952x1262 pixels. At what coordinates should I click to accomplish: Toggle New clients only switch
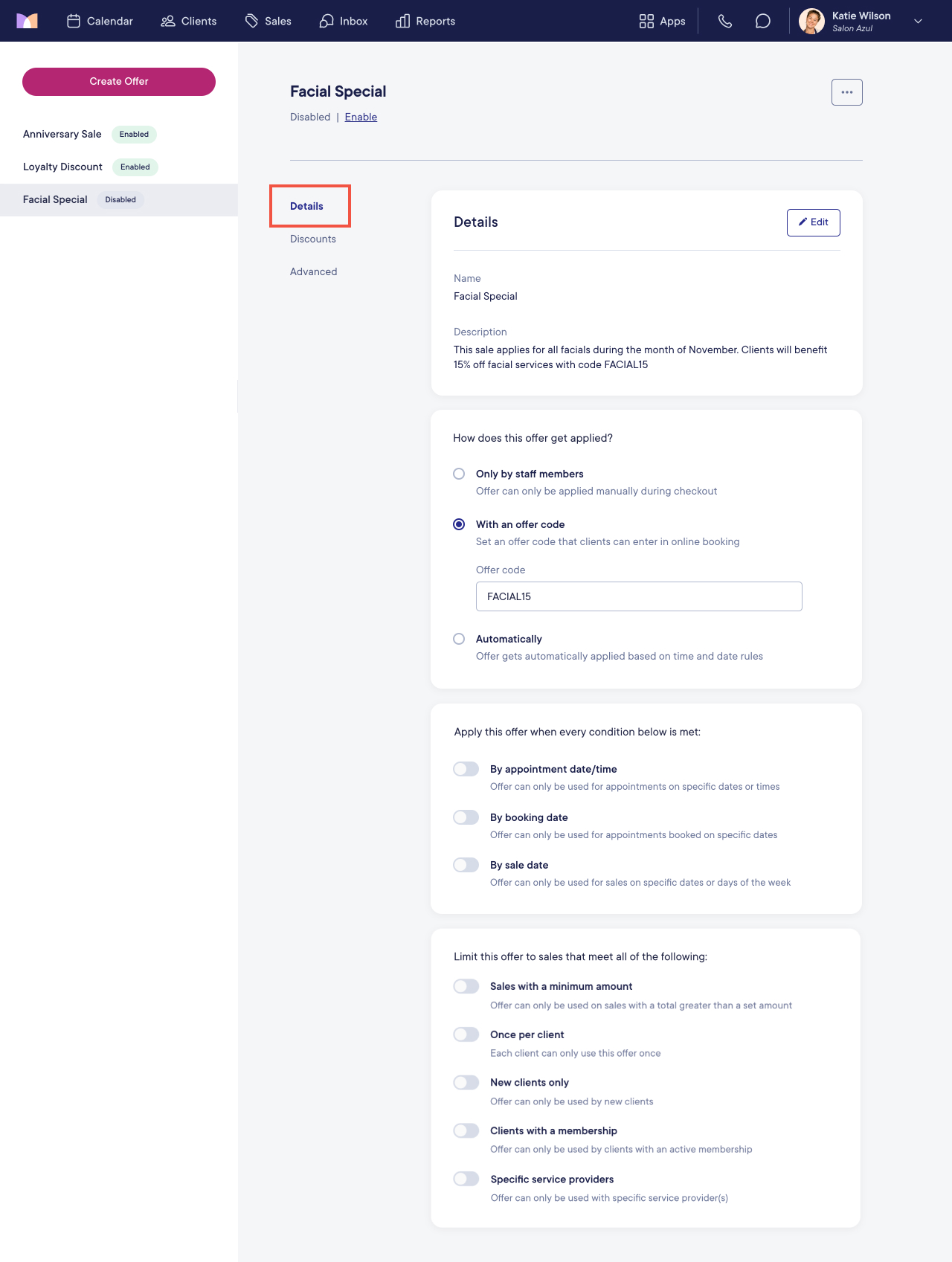(466, 1082)
